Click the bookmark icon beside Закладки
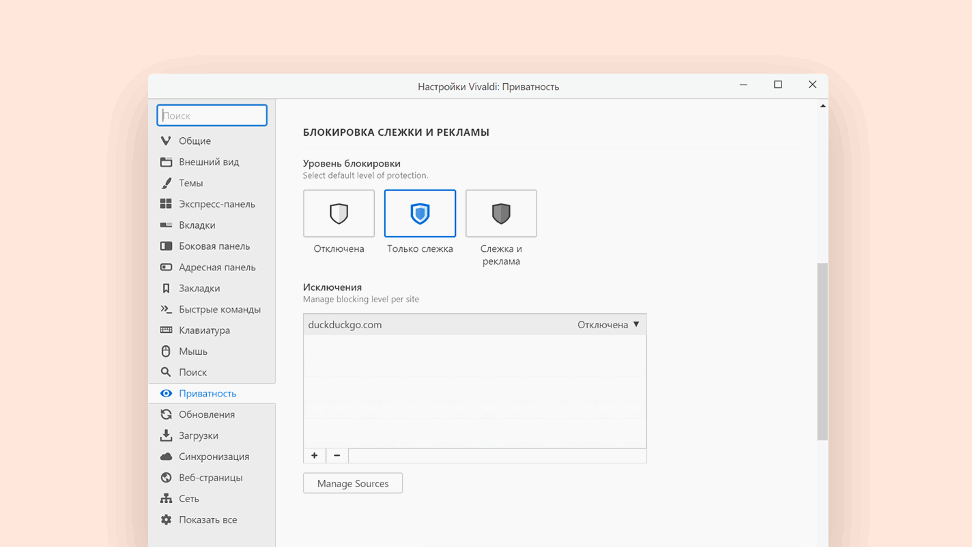972x547 pixels. [x=166, y=288]
